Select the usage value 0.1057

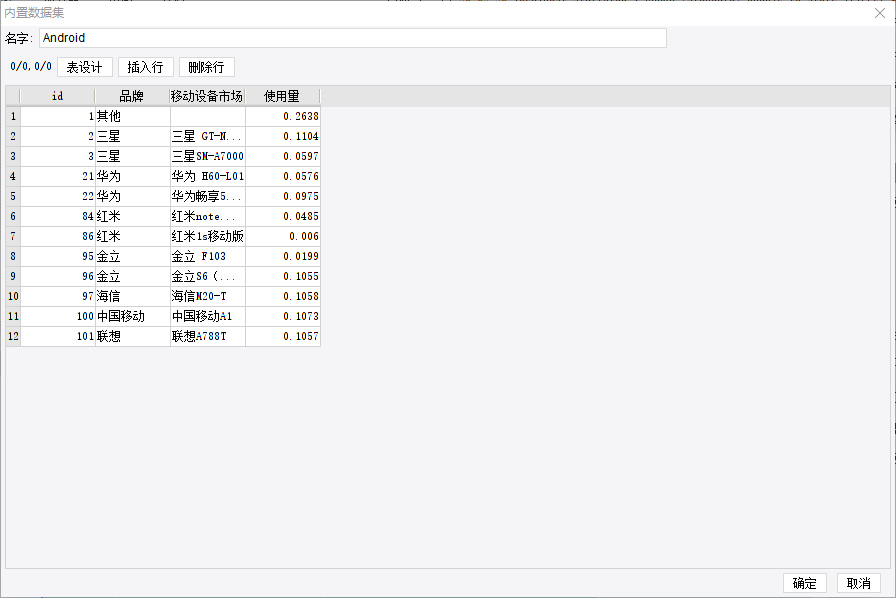click(x=283, y=336)
